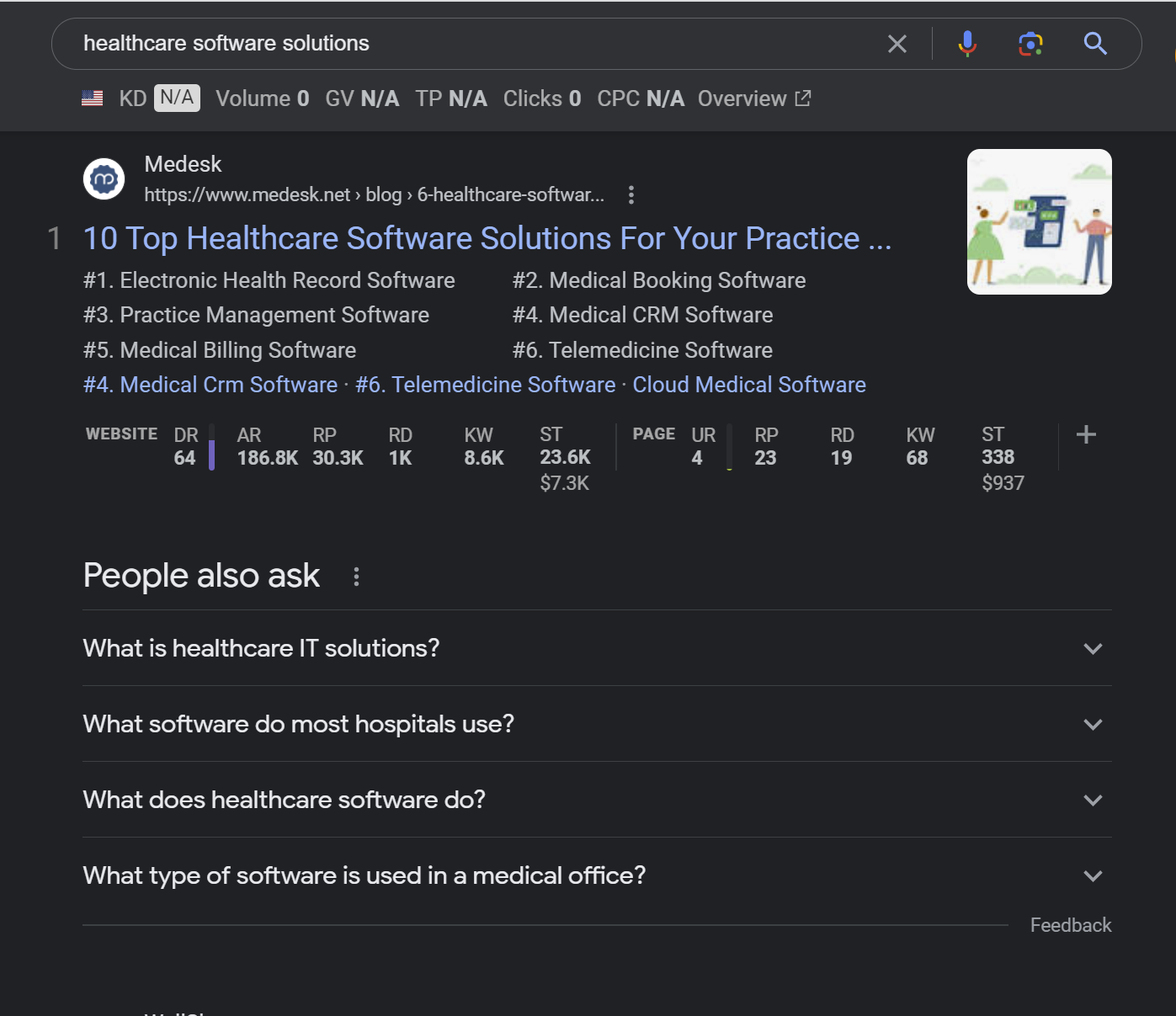1176x1016 pixels.
Task: Expand "What does healthcare software do?"
Action: click(x=597, y=800)
